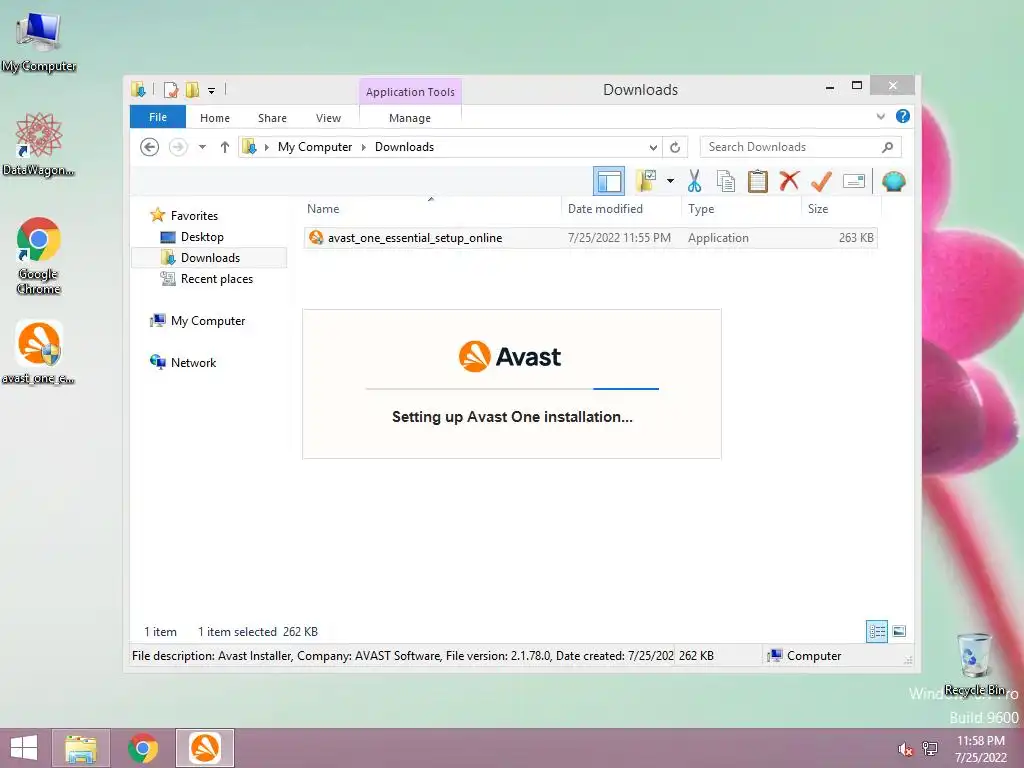
Task: Sort by Date modified column header
Action: coord(620,209)
